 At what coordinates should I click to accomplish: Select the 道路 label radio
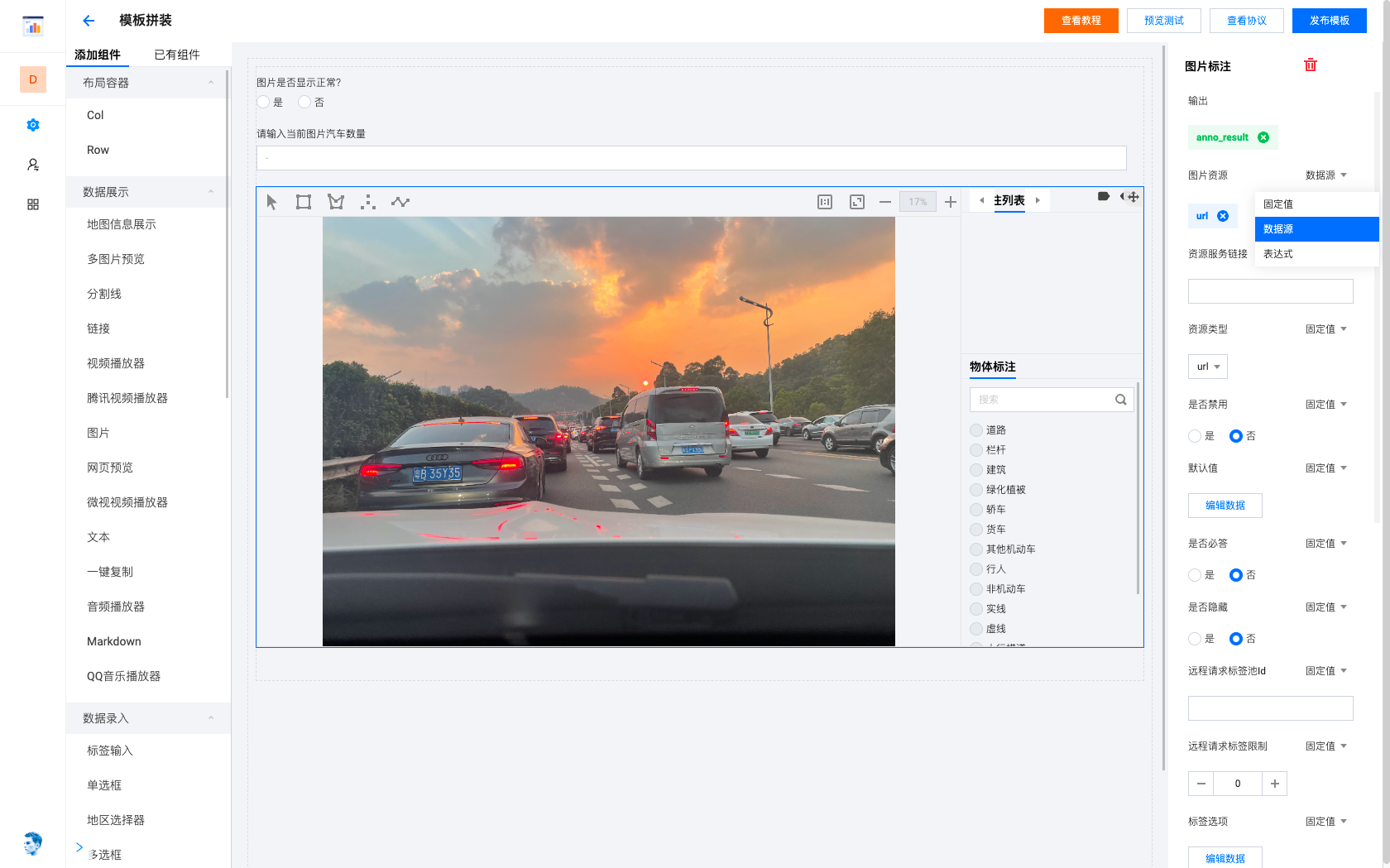coord(976,430)
